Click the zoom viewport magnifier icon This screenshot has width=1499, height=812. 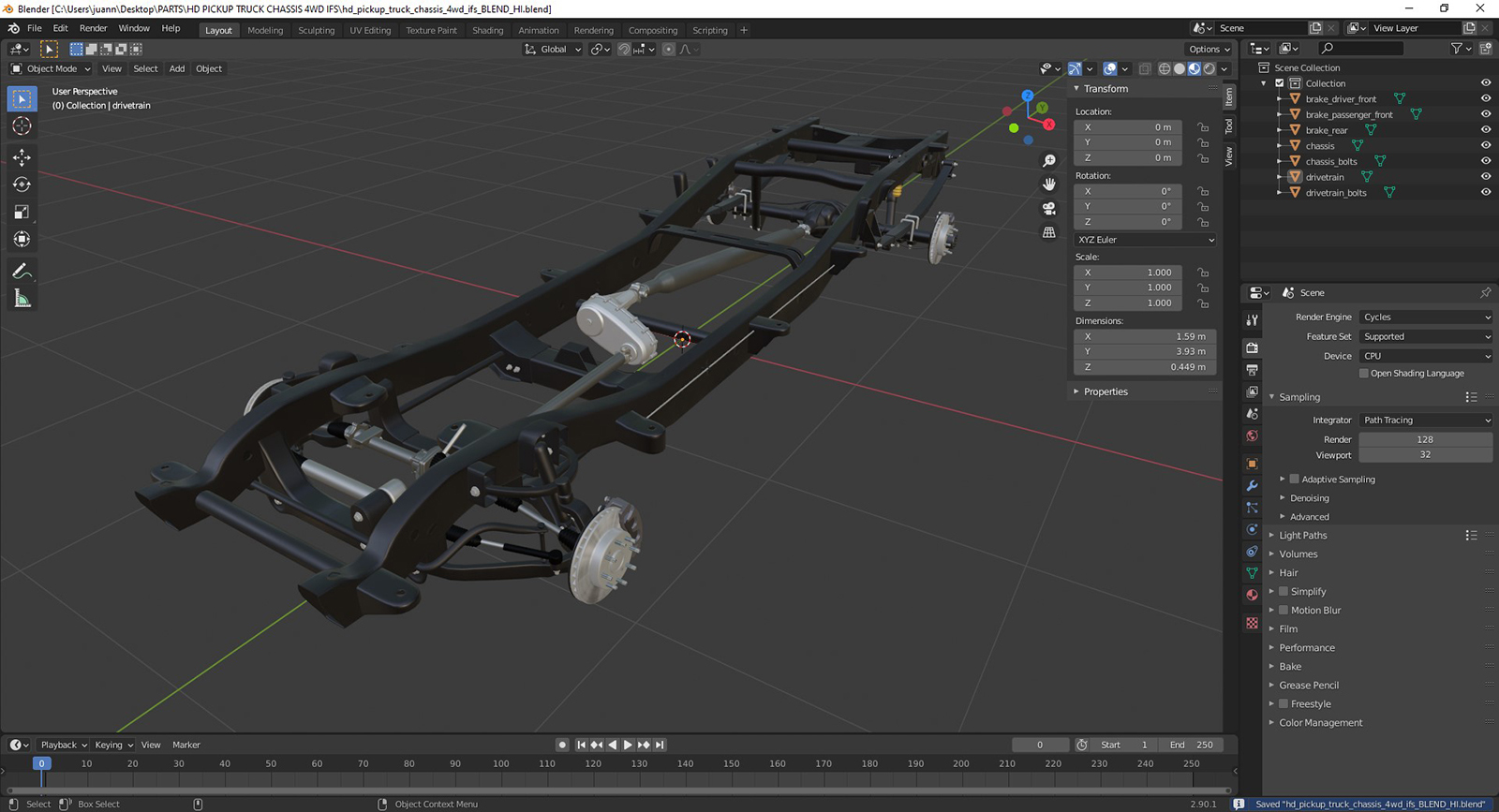tap(1049, 161)
